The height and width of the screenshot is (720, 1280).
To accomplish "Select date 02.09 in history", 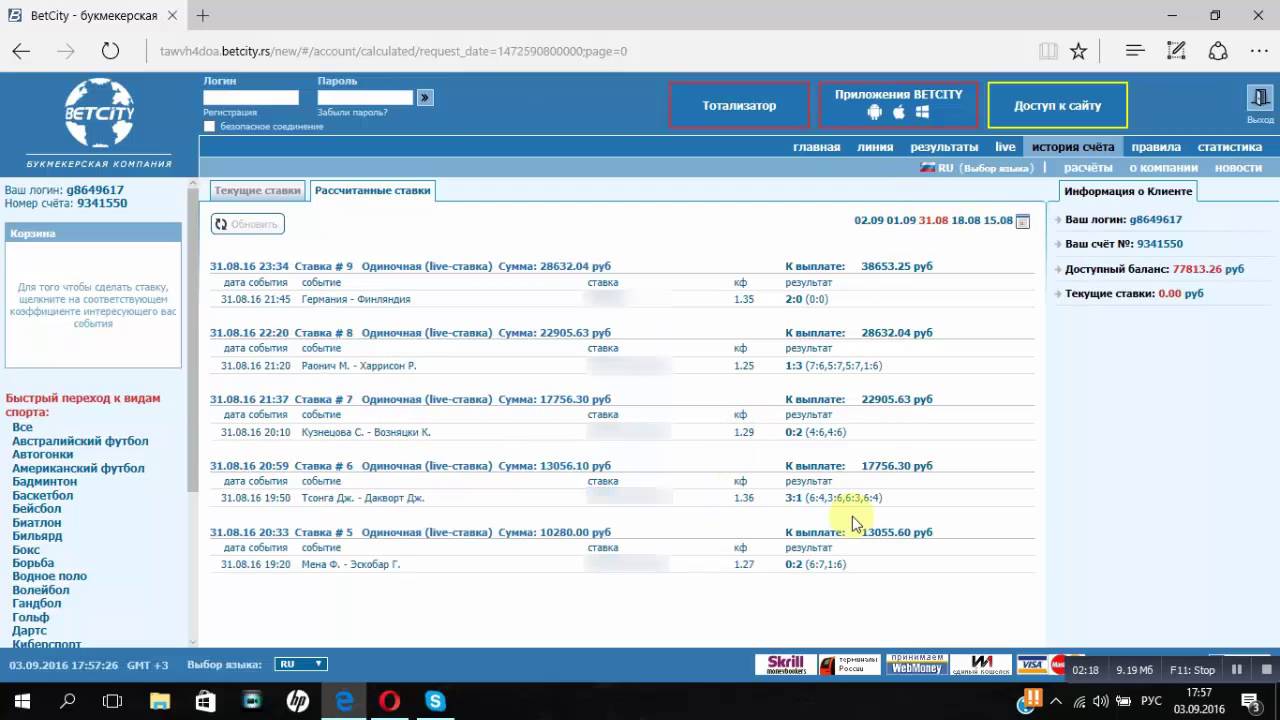I will pos(869,221).
